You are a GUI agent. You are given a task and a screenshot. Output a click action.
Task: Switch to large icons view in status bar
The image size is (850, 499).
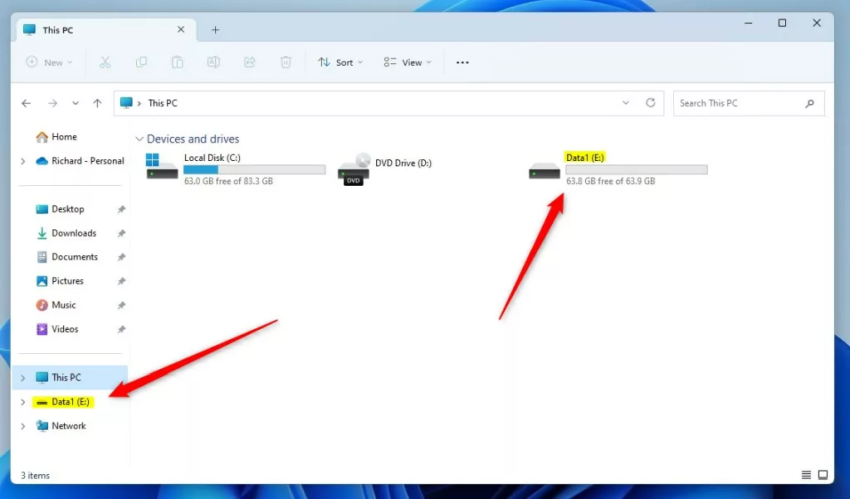823,475
